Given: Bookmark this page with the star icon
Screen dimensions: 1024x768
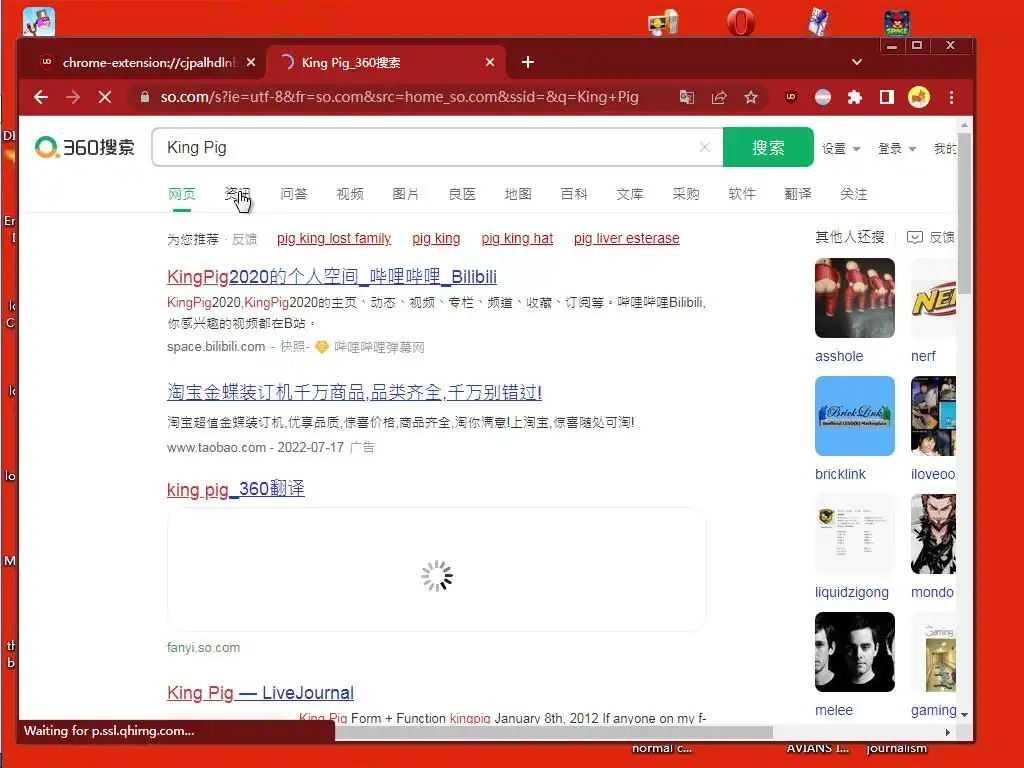Looking at the screenshot, I should 751,97.
